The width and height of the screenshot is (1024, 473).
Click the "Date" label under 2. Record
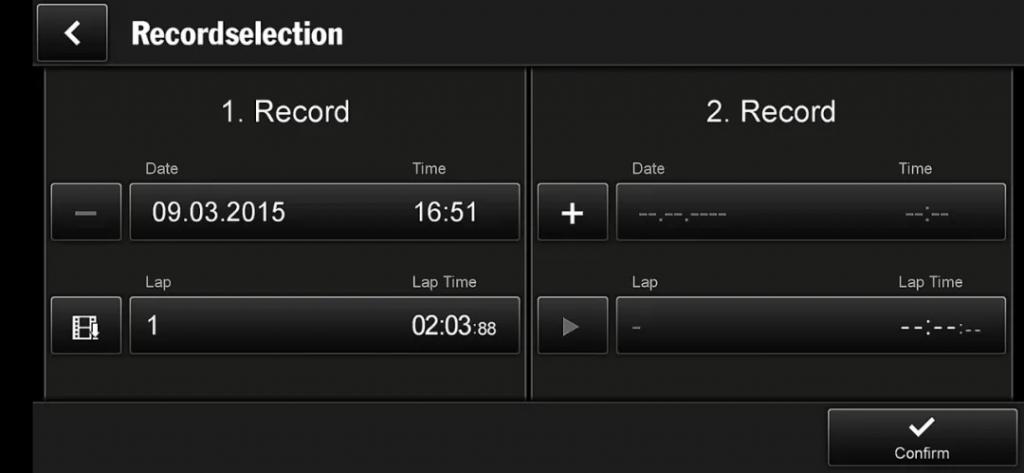648,168
